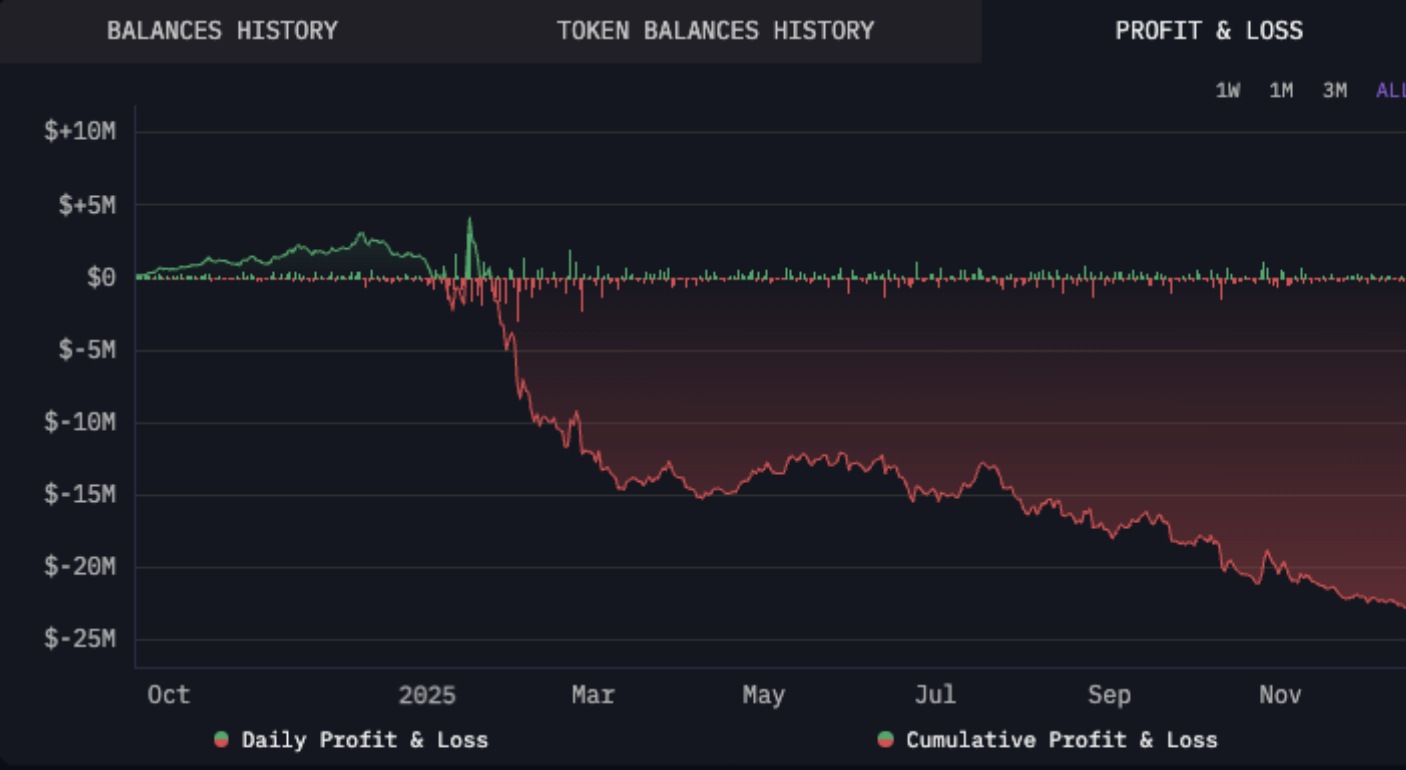
Task: Select the Nov label on the time axis
Action: click(1279, 695)
